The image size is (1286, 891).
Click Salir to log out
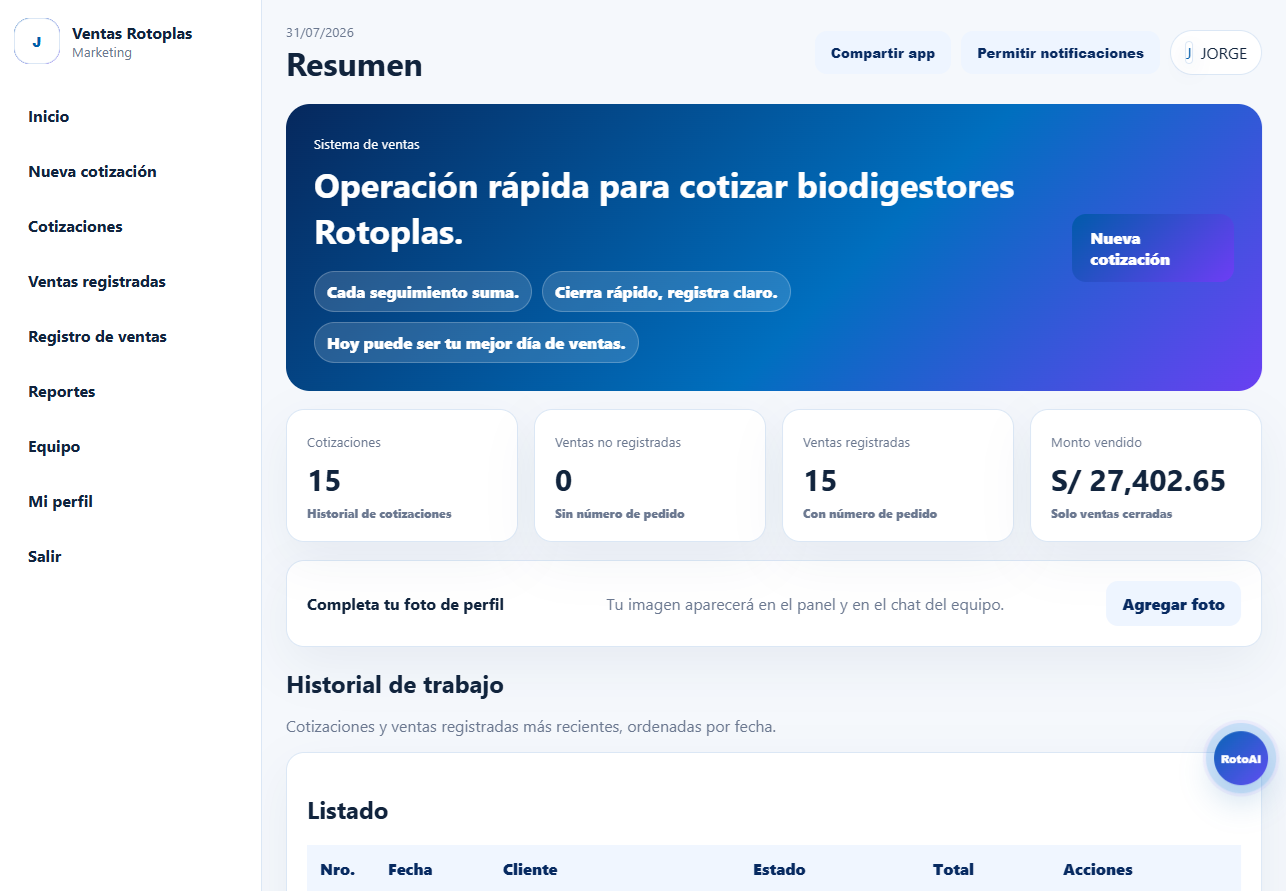pos(45,557)
